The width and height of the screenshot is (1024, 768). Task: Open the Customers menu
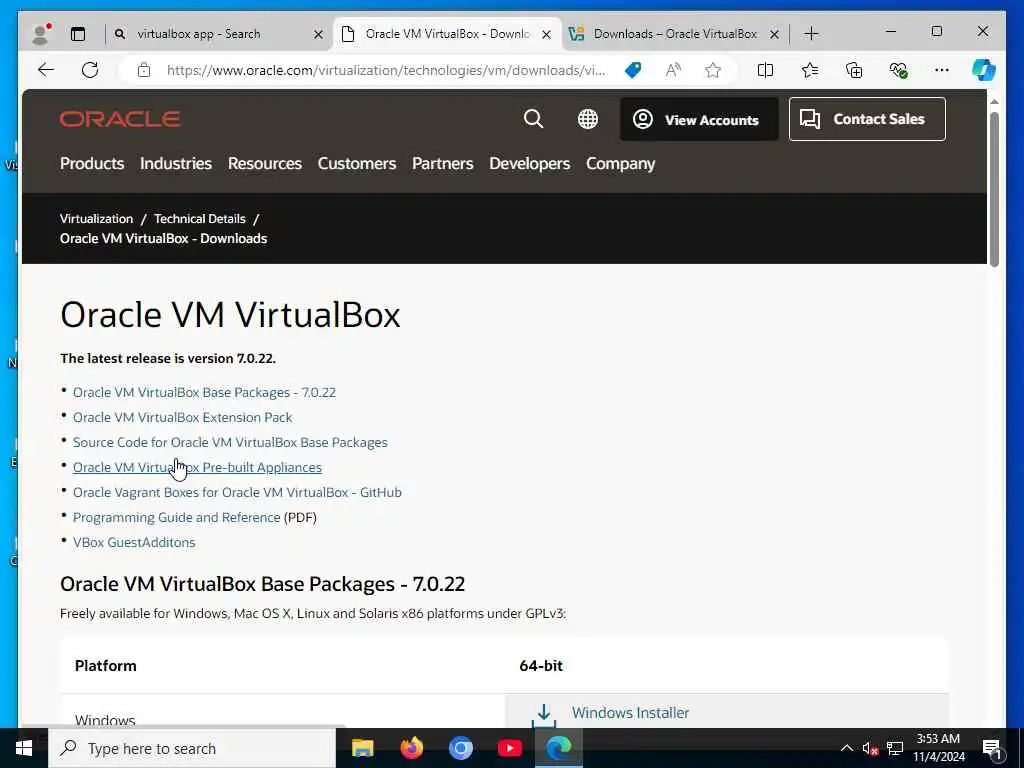pos(357,163)
